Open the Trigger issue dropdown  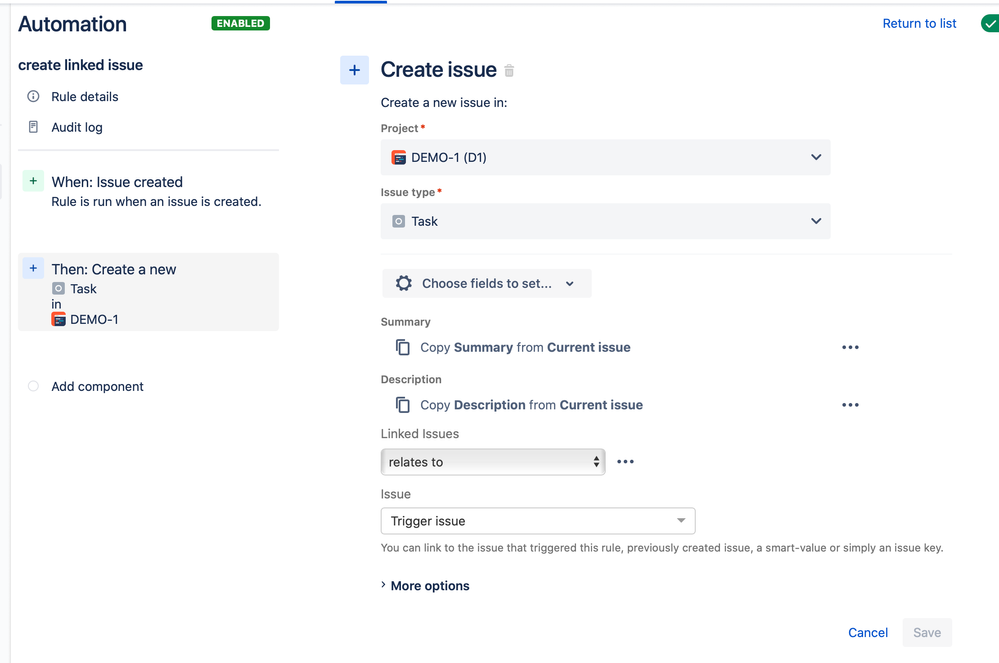coord(538,521)
